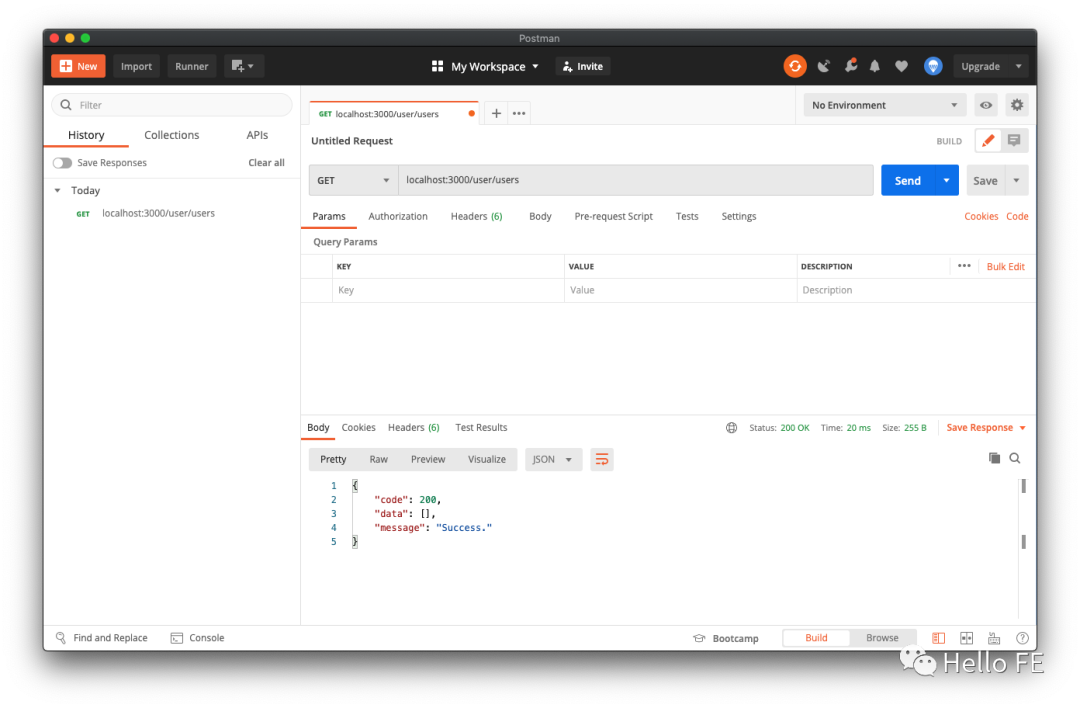Open the Tests tab
Screen dimensions: 1080x708
pos(687,216)
